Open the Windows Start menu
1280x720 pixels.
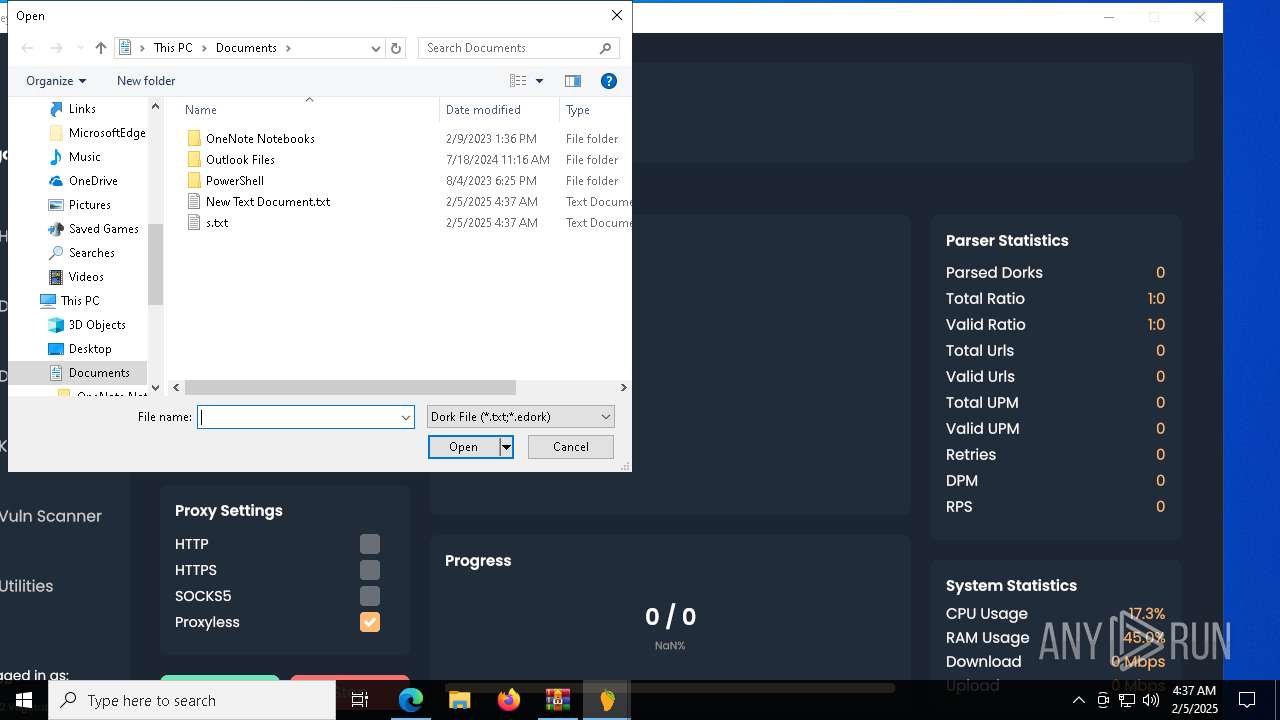click(24, 700)
